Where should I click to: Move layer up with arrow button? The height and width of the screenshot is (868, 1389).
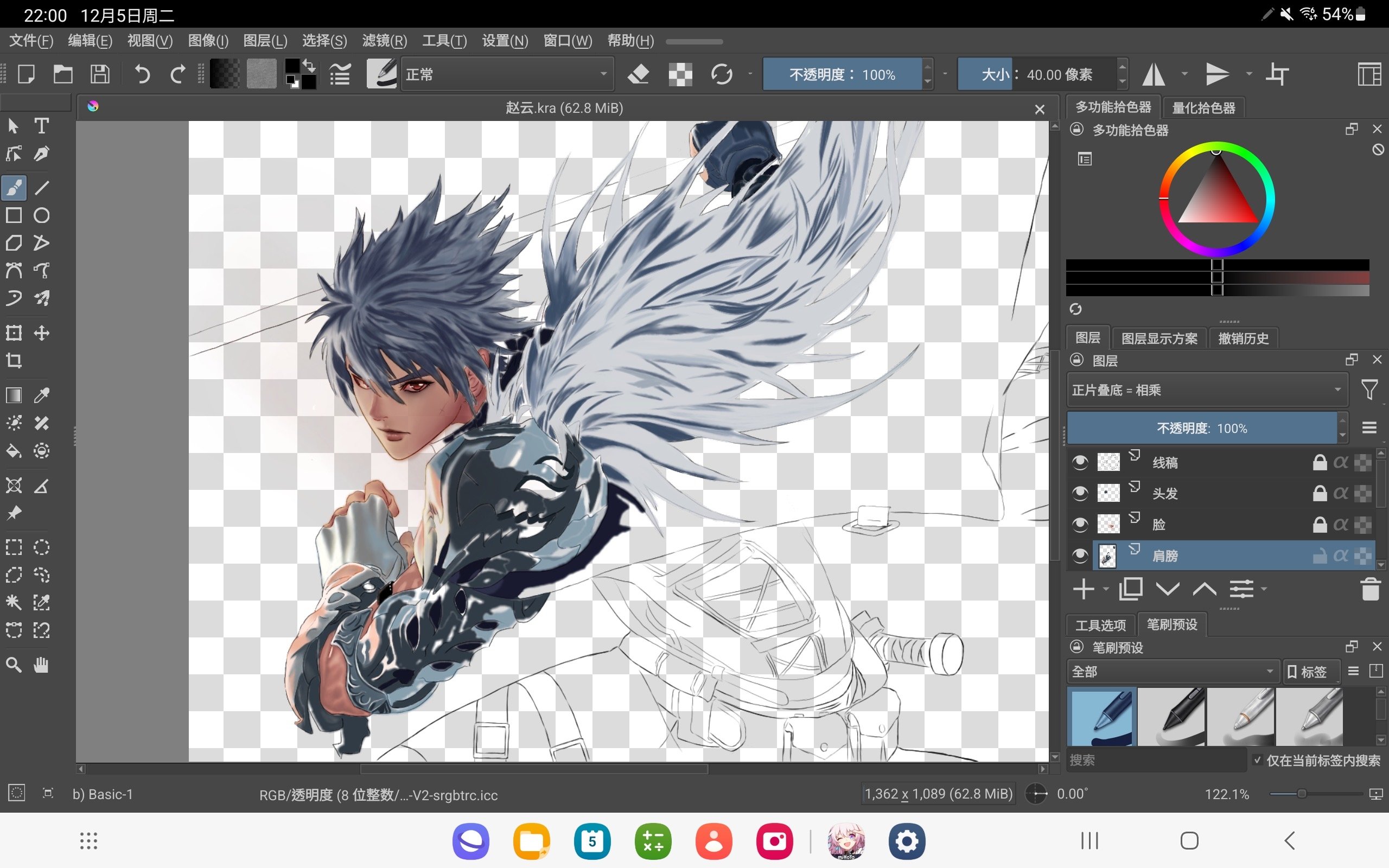1204,589
